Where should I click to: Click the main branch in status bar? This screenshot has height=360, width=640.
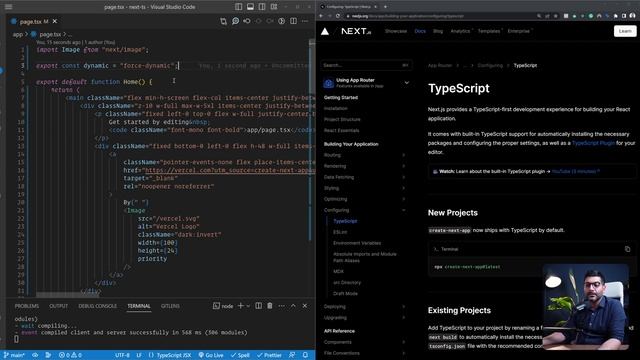point(14,356)
